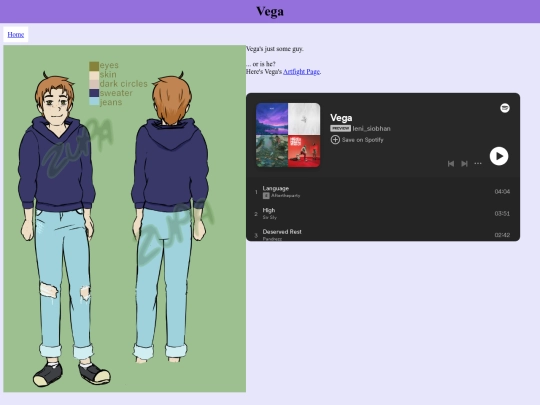Click the text "Vega's just some guy."
Viewport: 540px width, 405px height.
pos(275,49)
